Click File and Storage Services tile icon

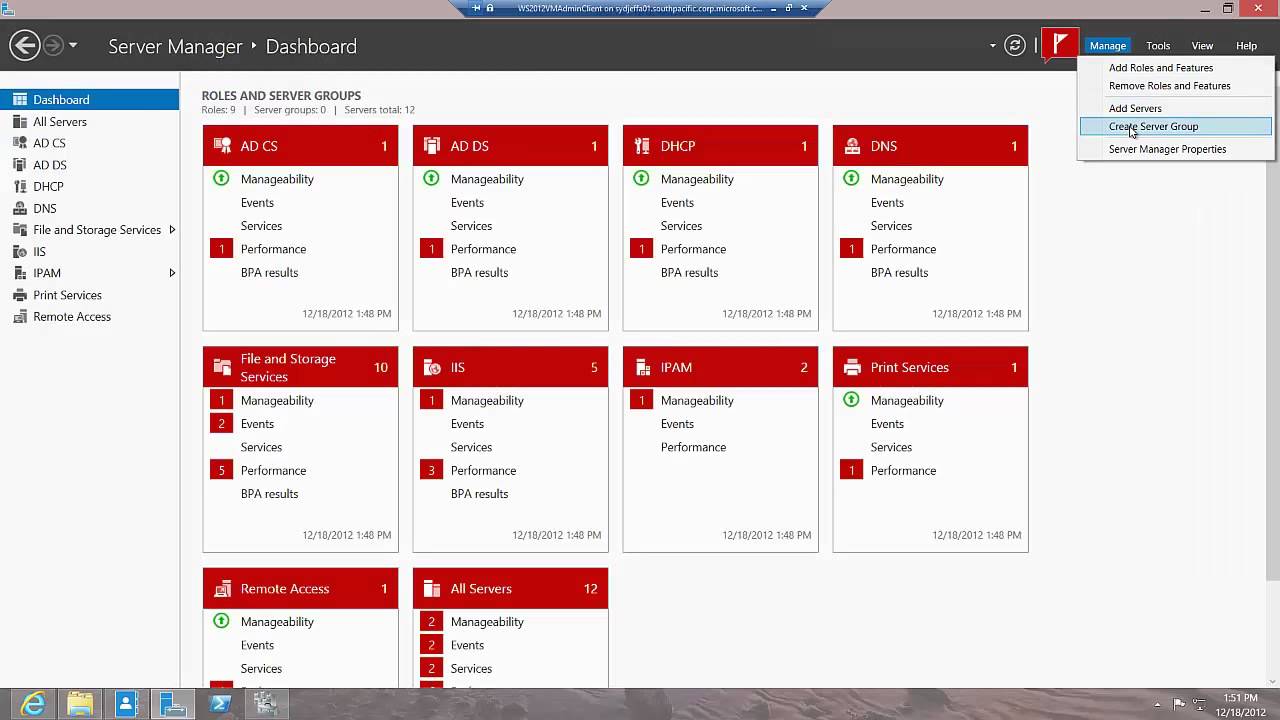pyautogui.click(x=222, y=368)
